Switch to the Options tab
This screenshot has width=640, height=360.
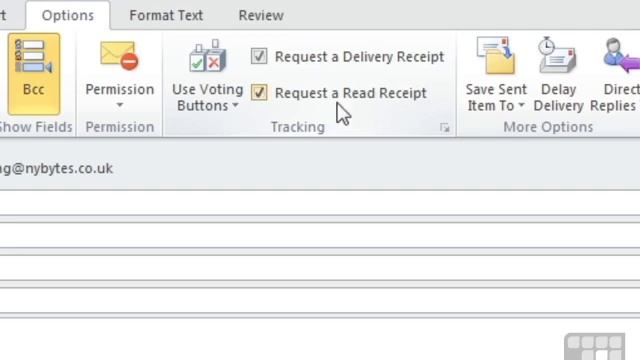pyautogui.click(x=68, y=16)
